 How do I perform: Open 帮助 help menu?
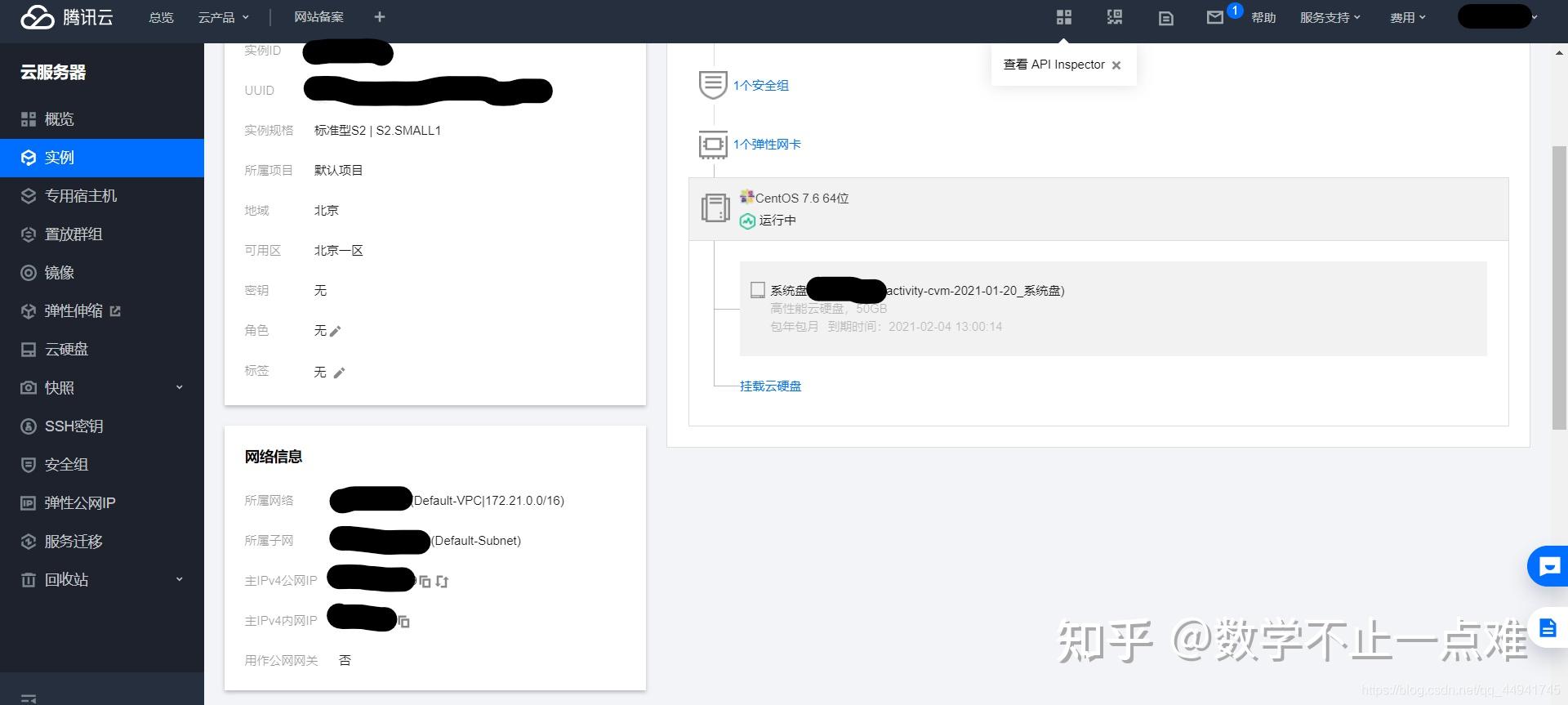pos(1263,17)
